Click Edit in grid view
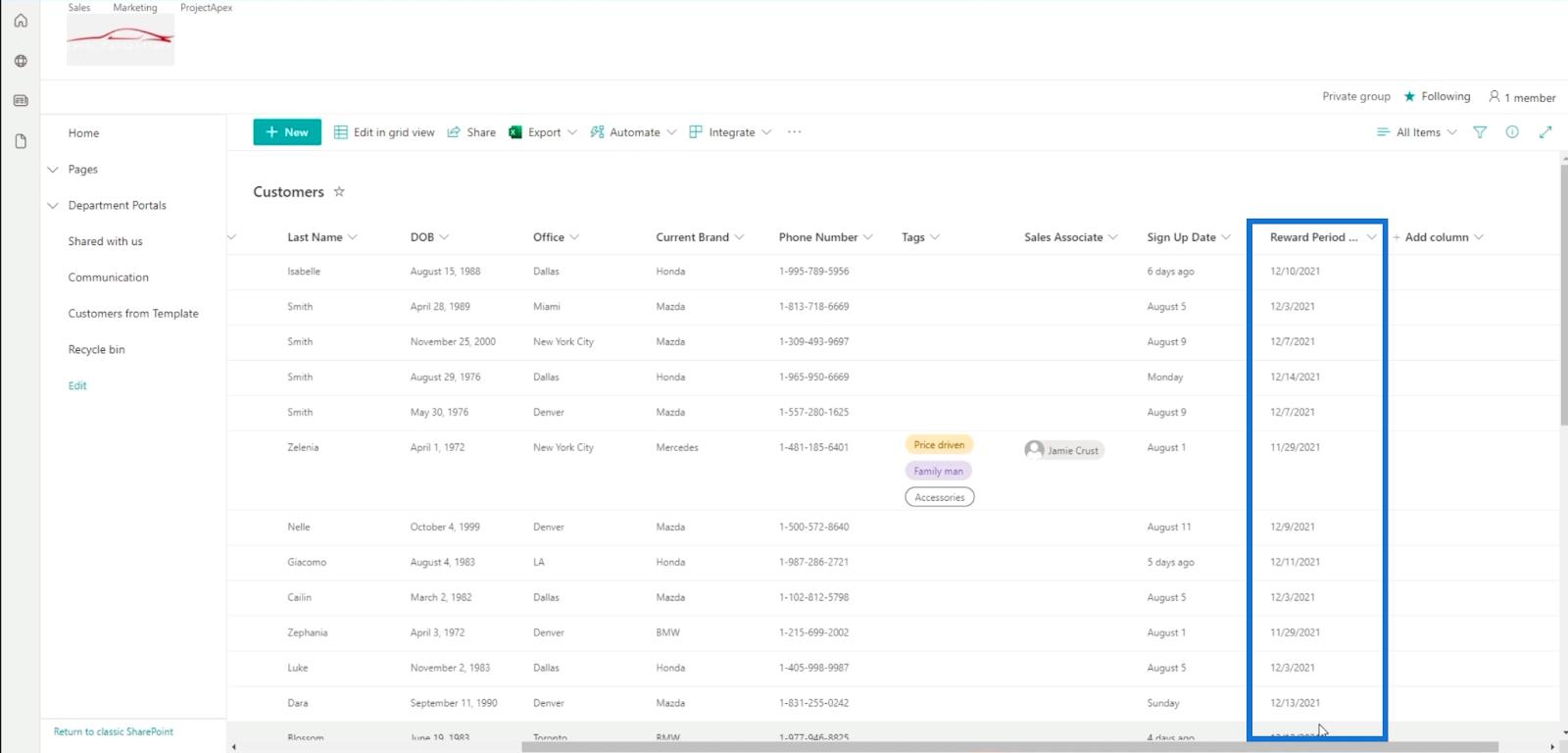Image resolution: width=1568 pixels, height=753 pixels. [x=384, y=132]
